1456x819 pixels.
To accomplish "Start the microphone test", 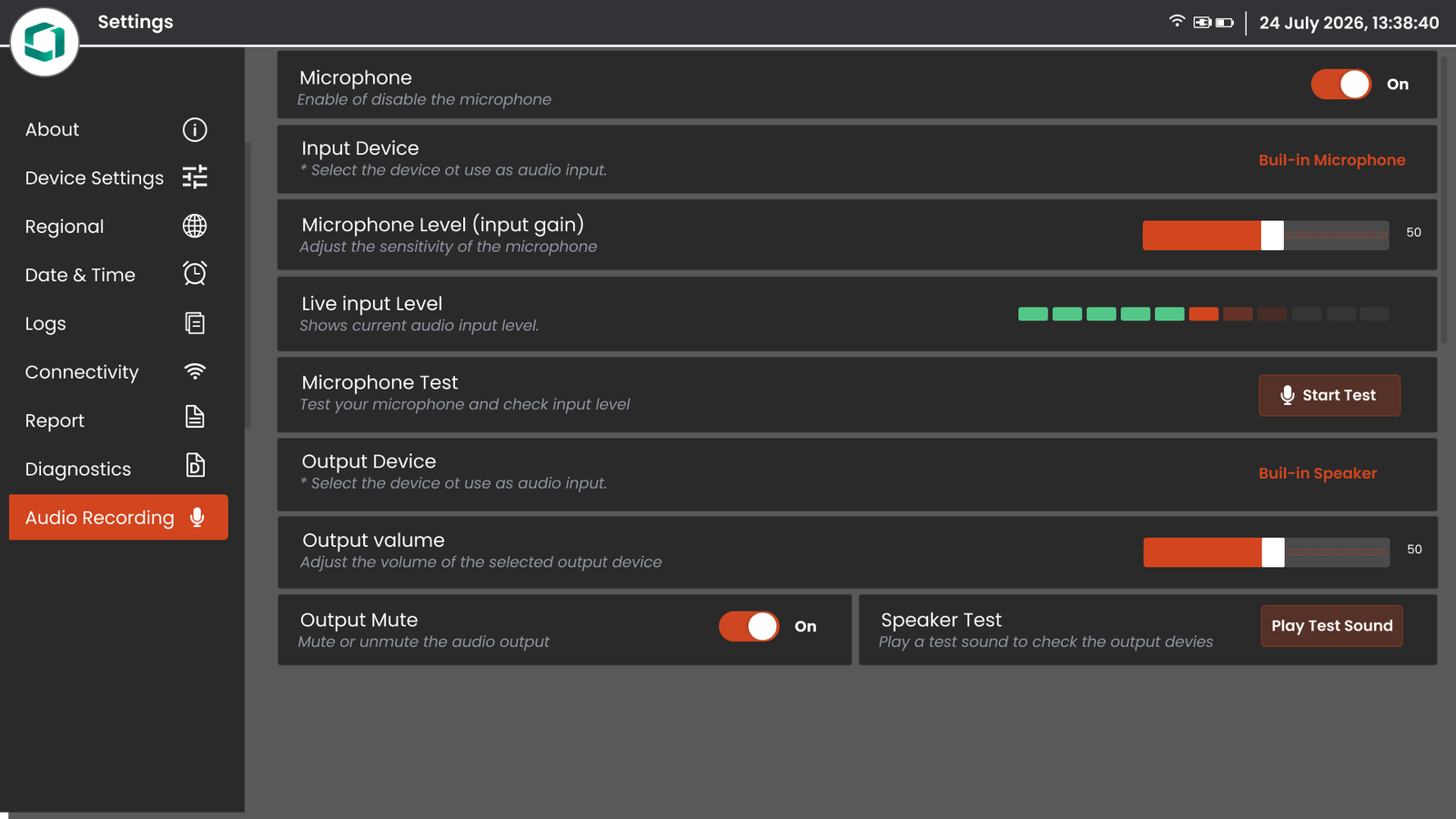I will 1330,395.
